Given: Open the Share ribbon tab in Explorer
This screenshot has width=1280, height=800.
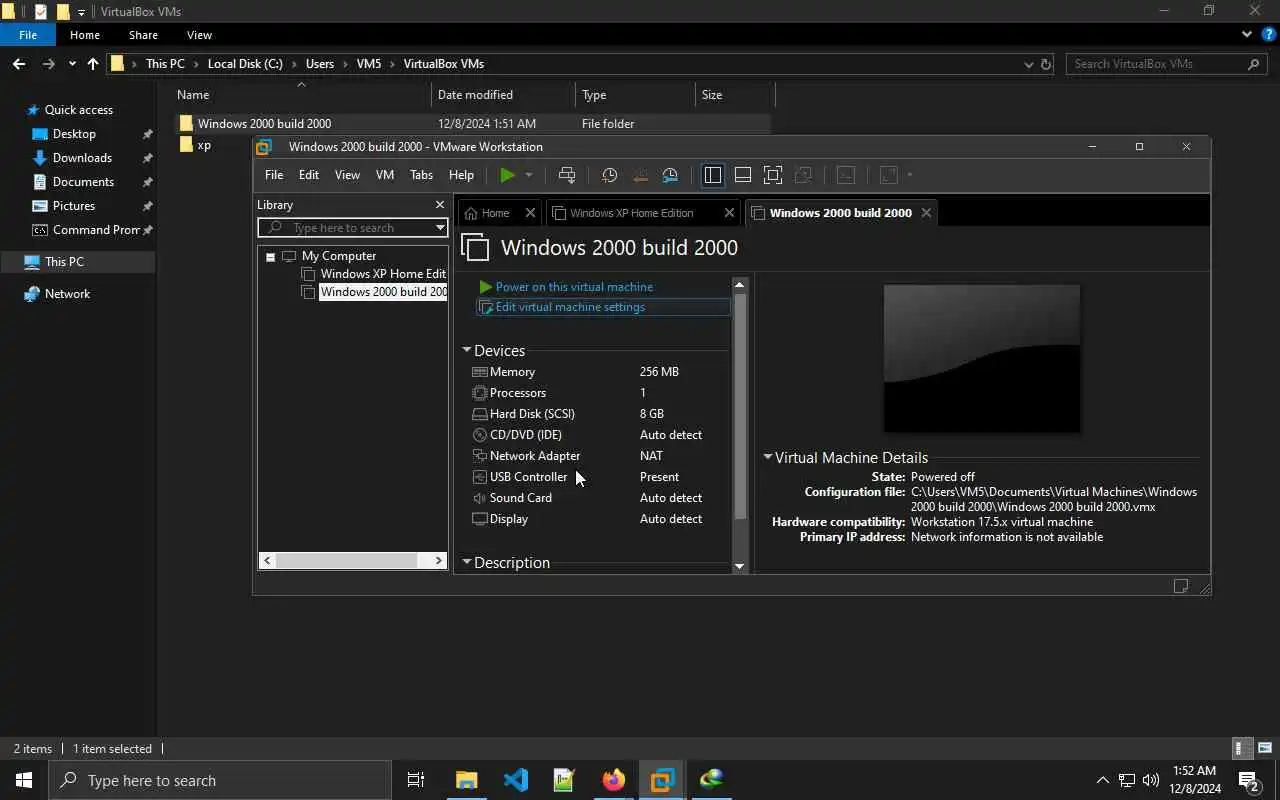Looking at the screenshot, I should pyautogui.click(x=143, y=35).
